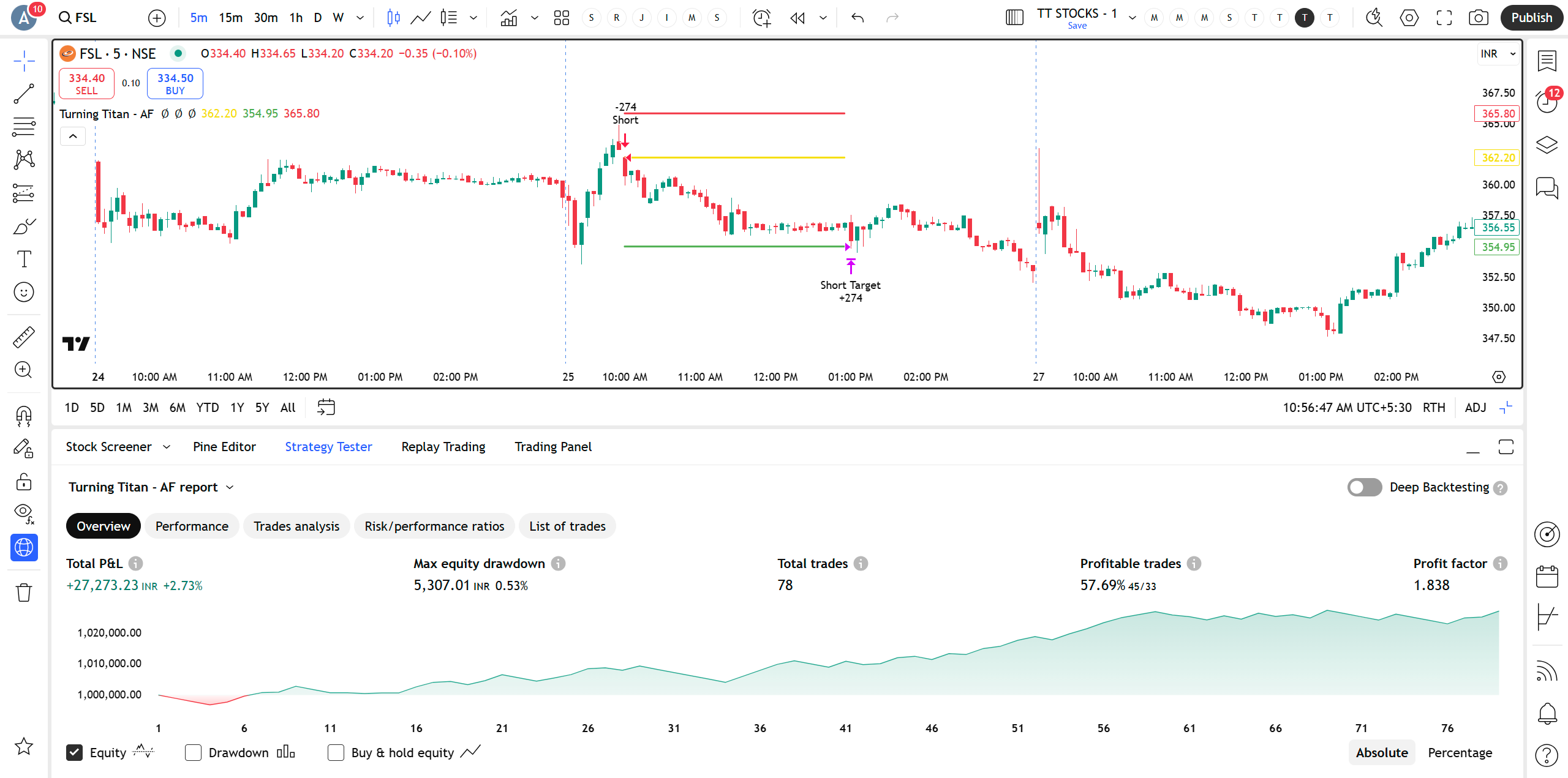Open the indicator templates dropdown arrow

[x=535, y=18]
